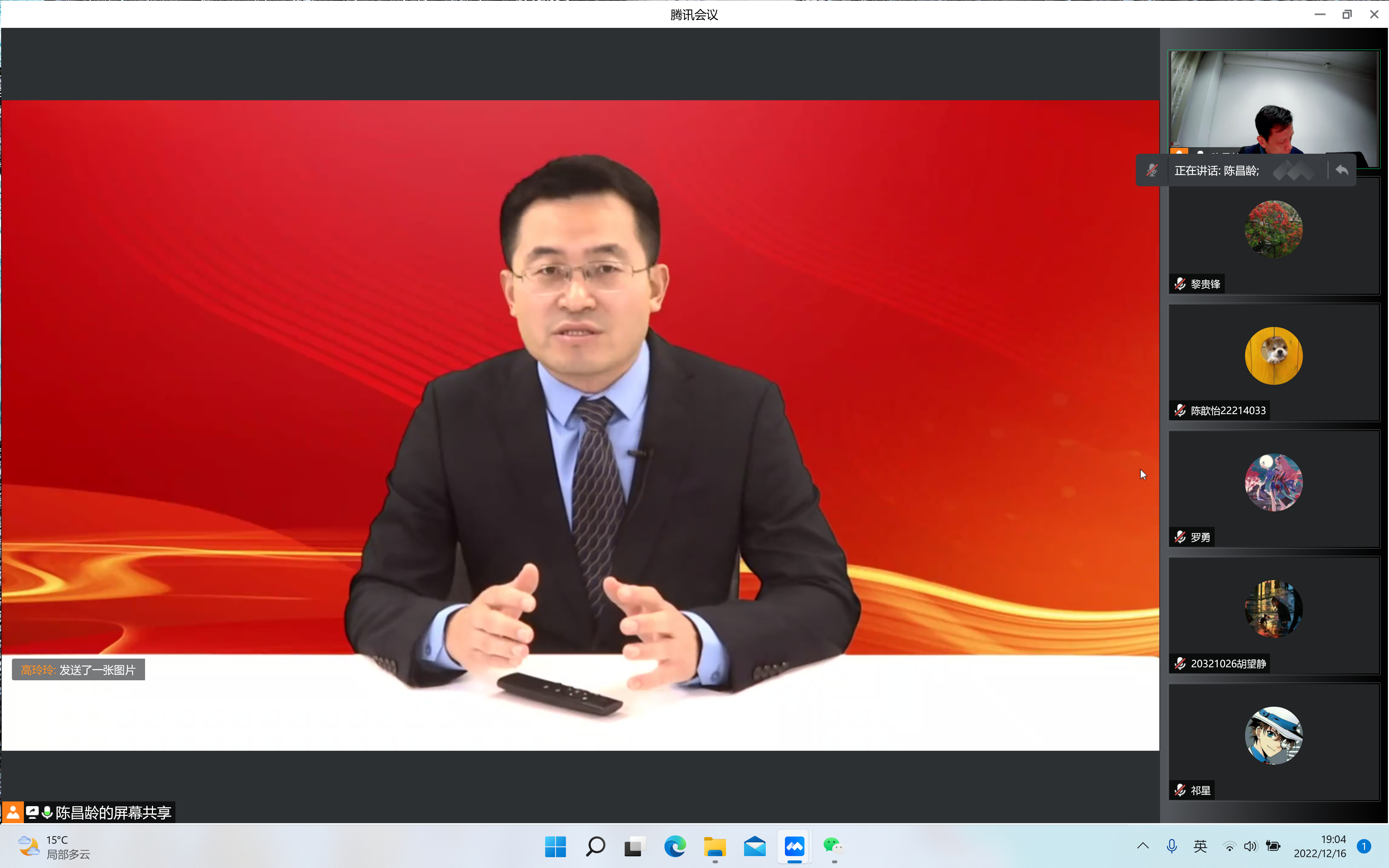1389x868 pixels.
Task: Expand the system tray hidden icons chevron
Action: click(1143, 846)
